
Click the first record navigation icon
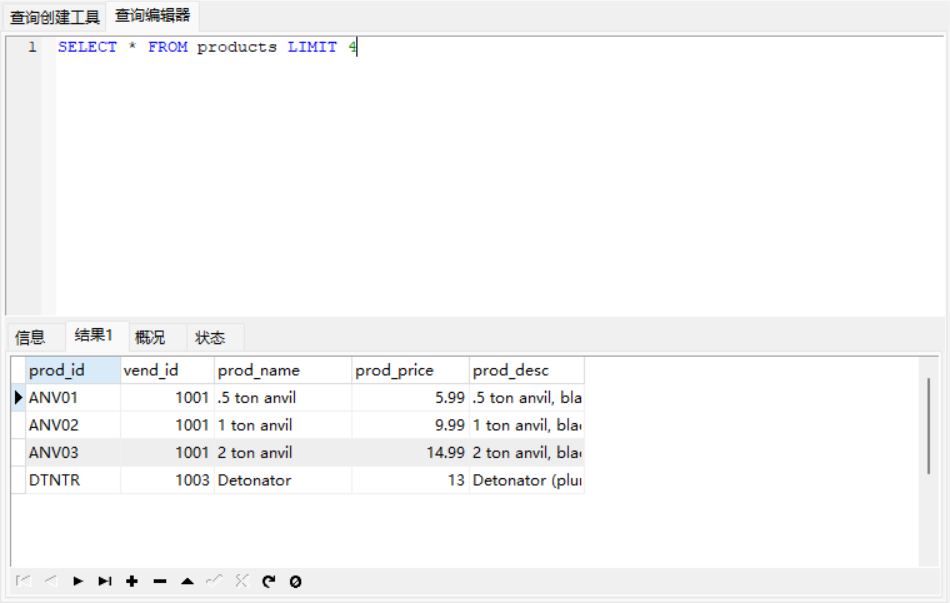24,581
